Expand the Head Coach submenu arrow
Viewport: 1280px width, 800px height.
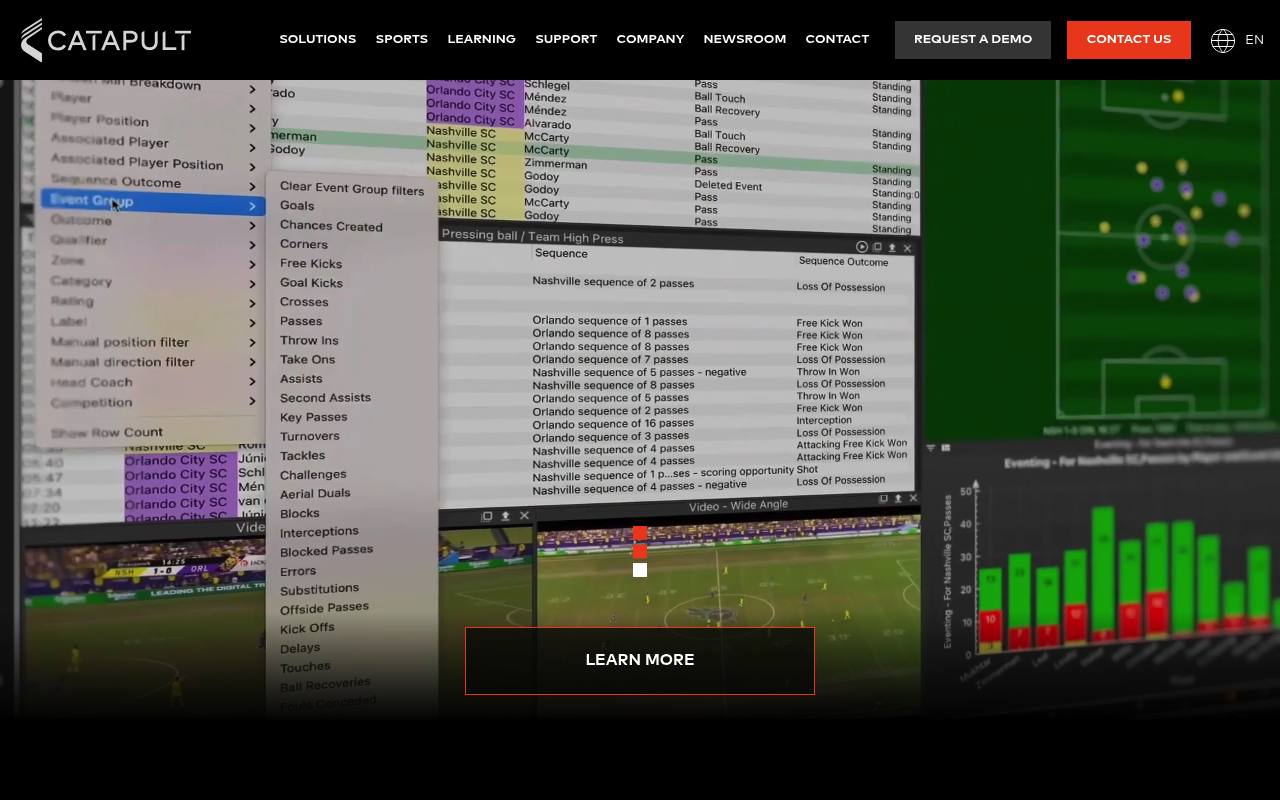(x=252, y=383)
